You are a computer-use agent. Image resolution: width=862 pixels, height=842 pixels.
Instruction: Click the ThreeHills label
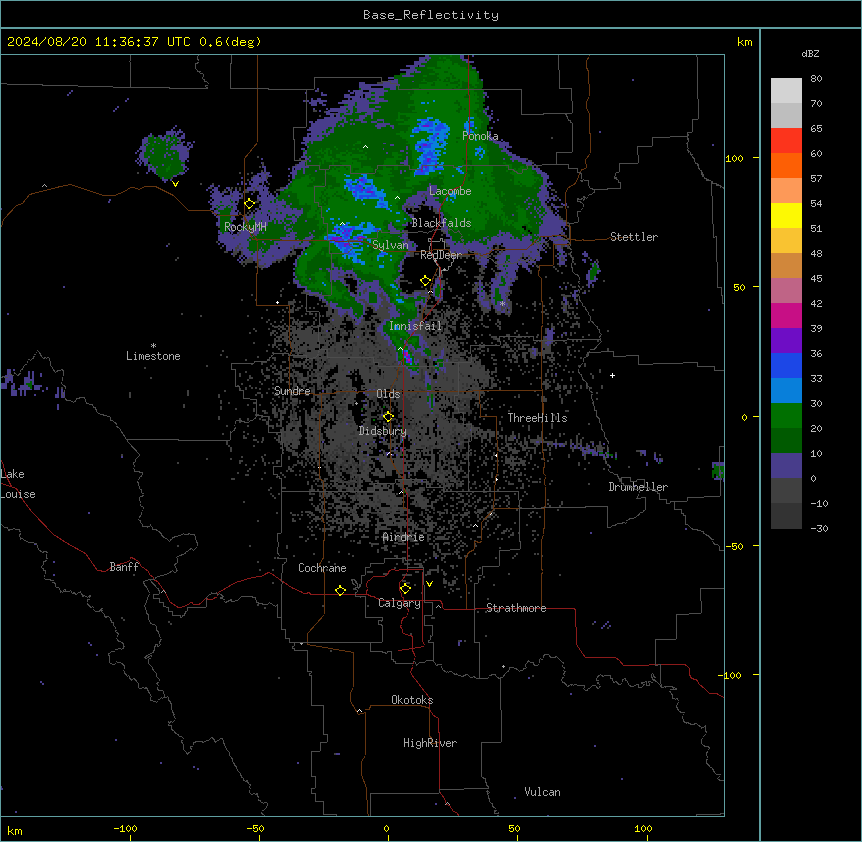[537, 418]
